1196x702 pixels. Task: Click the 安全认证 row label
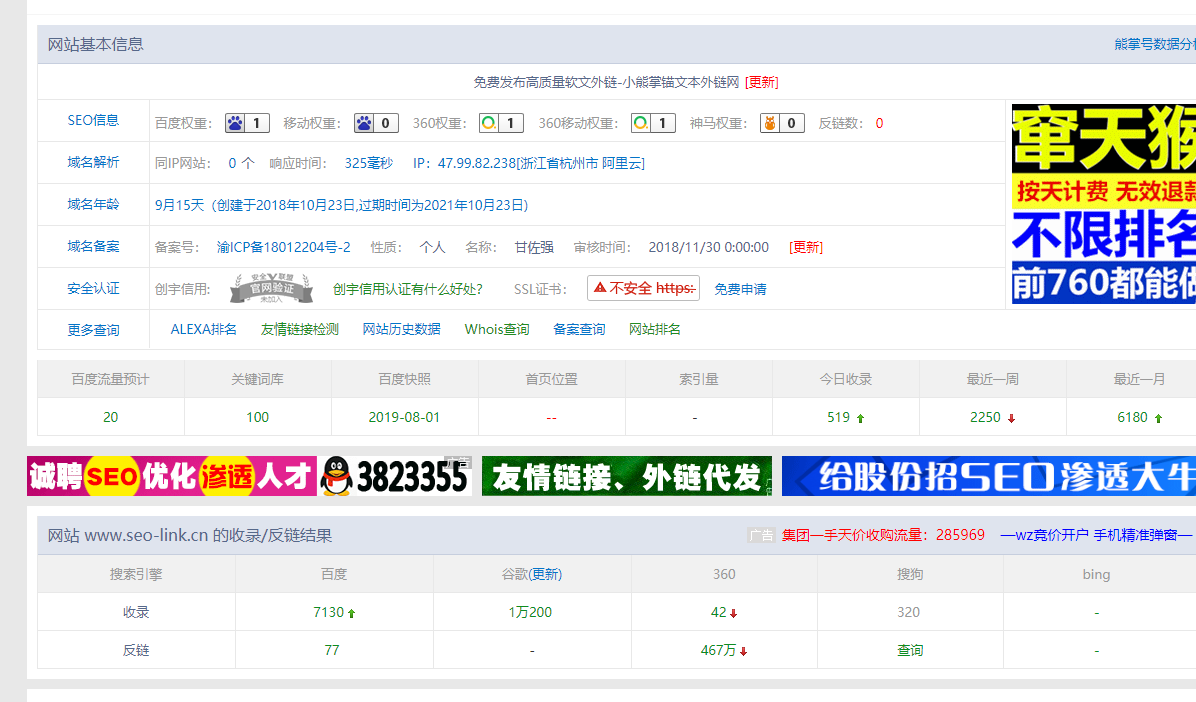pos(93,288)
